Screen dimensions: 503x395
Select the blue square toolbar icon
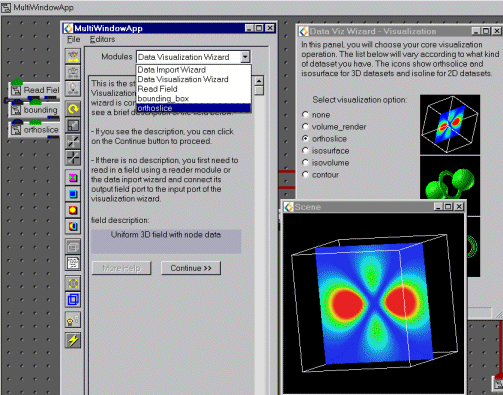73,194
